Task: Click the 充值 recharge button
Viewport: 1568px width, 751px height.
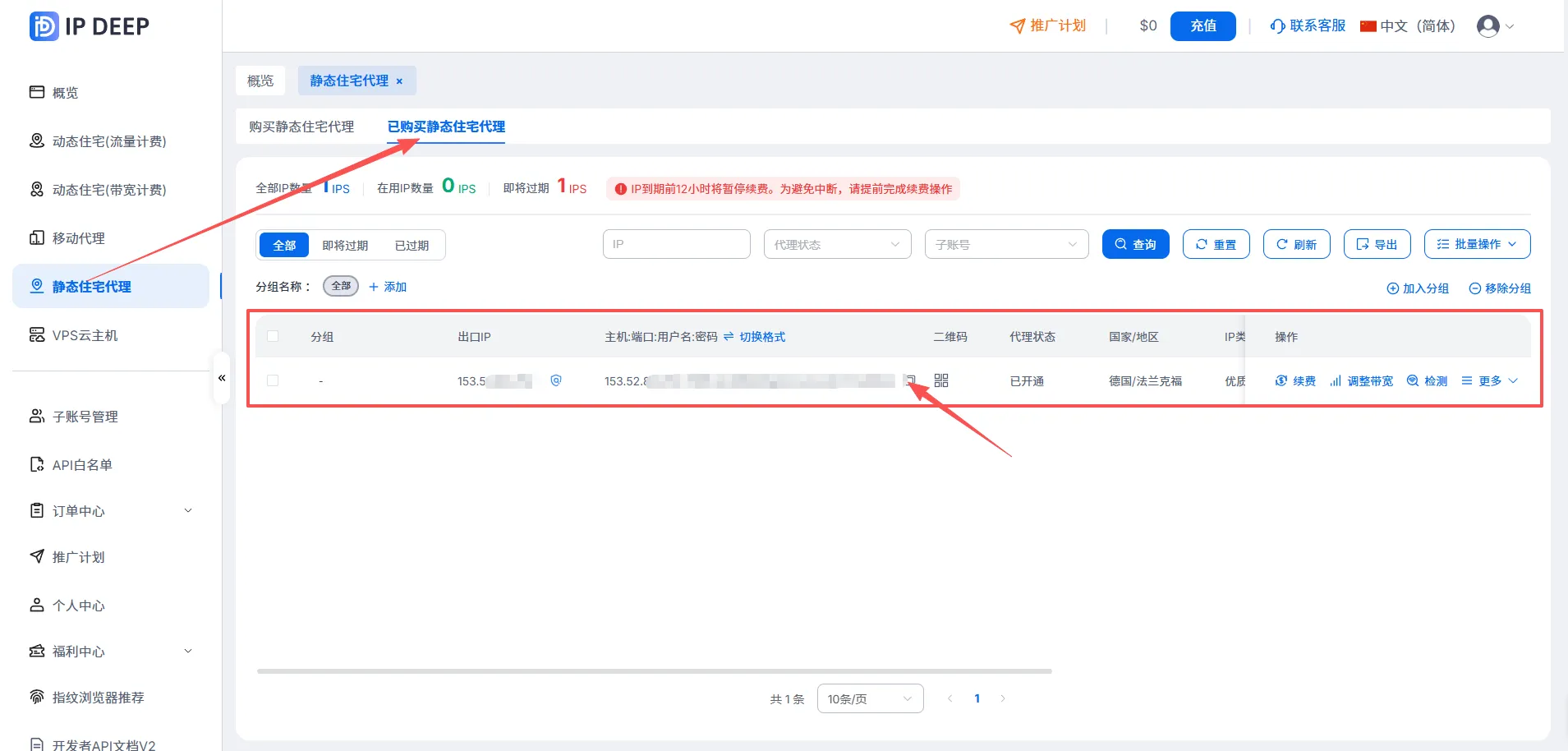Action: 1203,26
